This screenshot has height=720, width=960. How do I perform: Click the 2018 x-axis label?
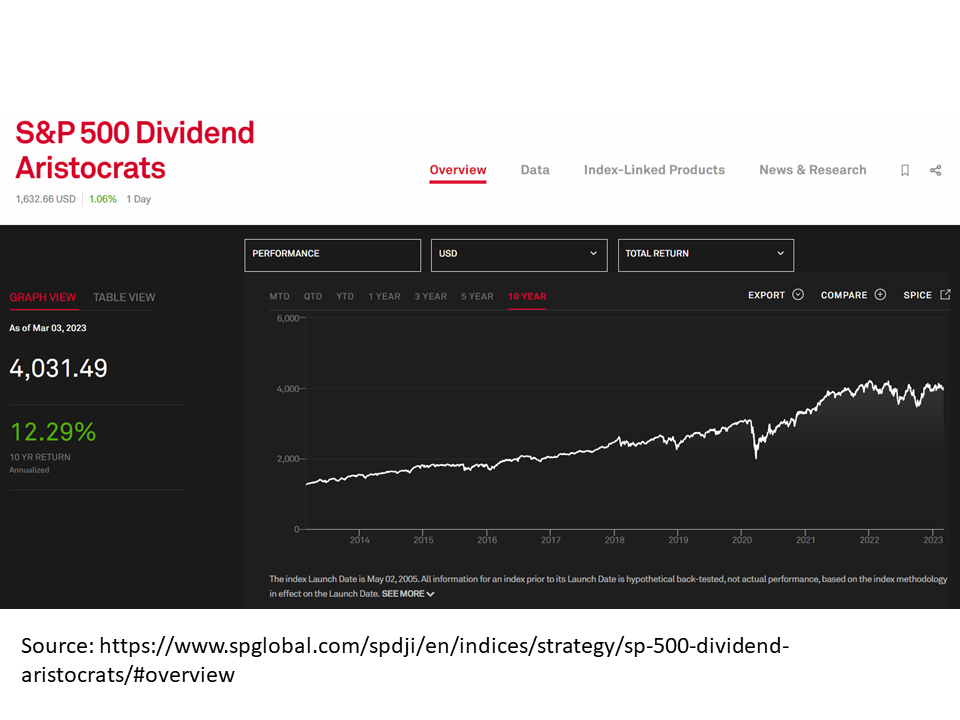pyautogui.click(x=615, y=540)
